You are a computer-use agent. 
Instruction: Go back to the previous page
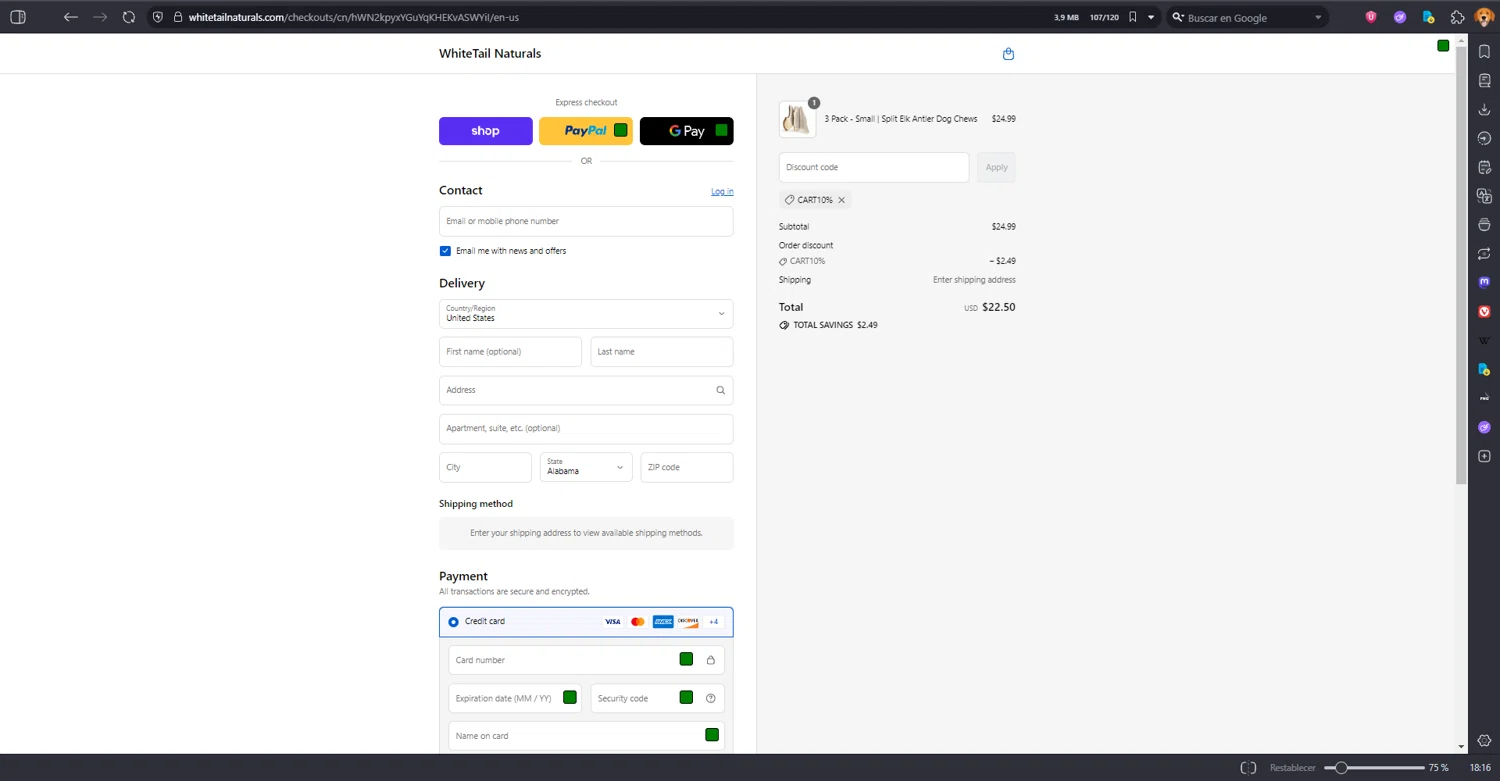click(70, 17)
